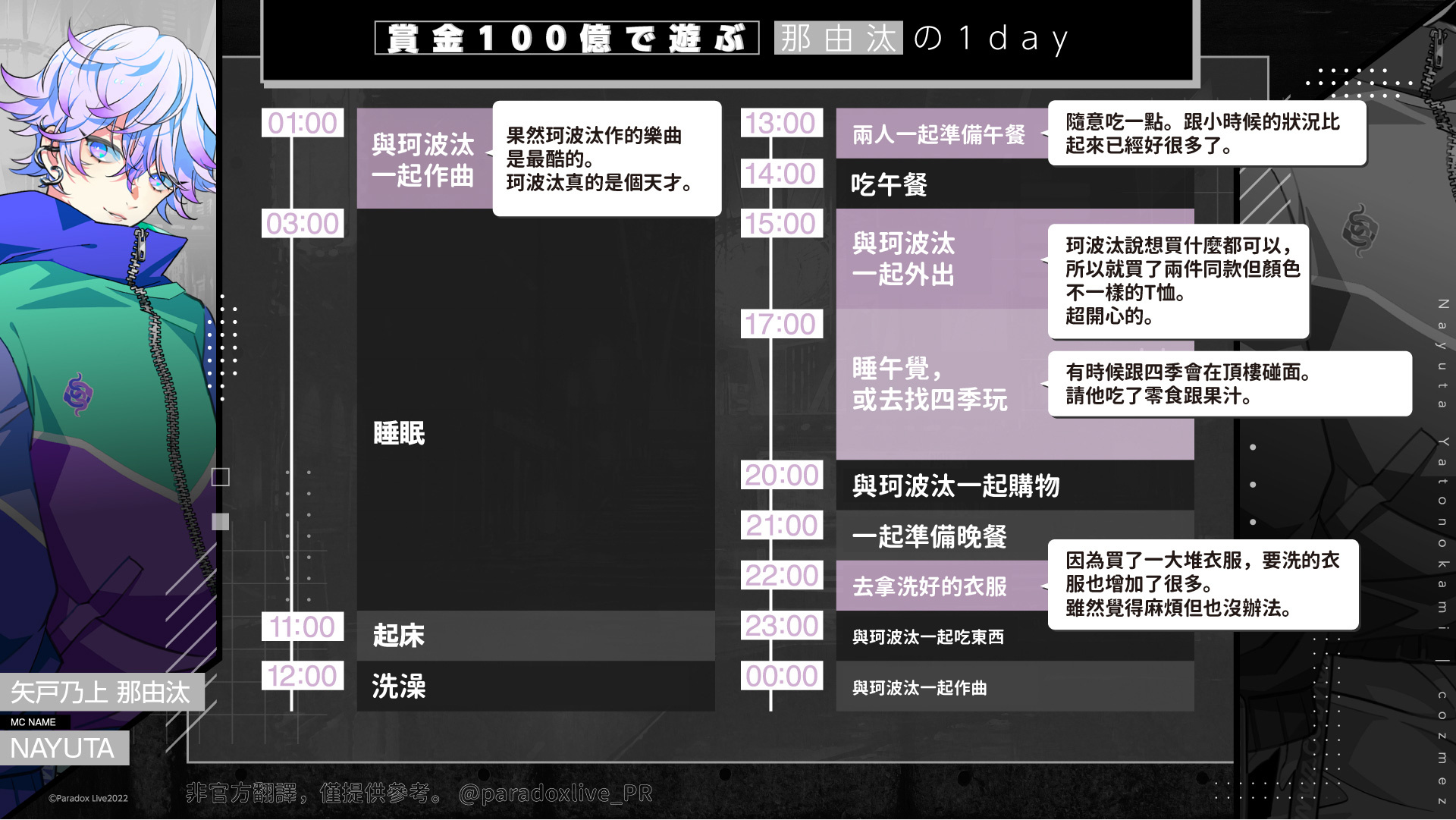Click the hollow square marker left of timeline
The image size is (1456, 820).
pos(220,476)
